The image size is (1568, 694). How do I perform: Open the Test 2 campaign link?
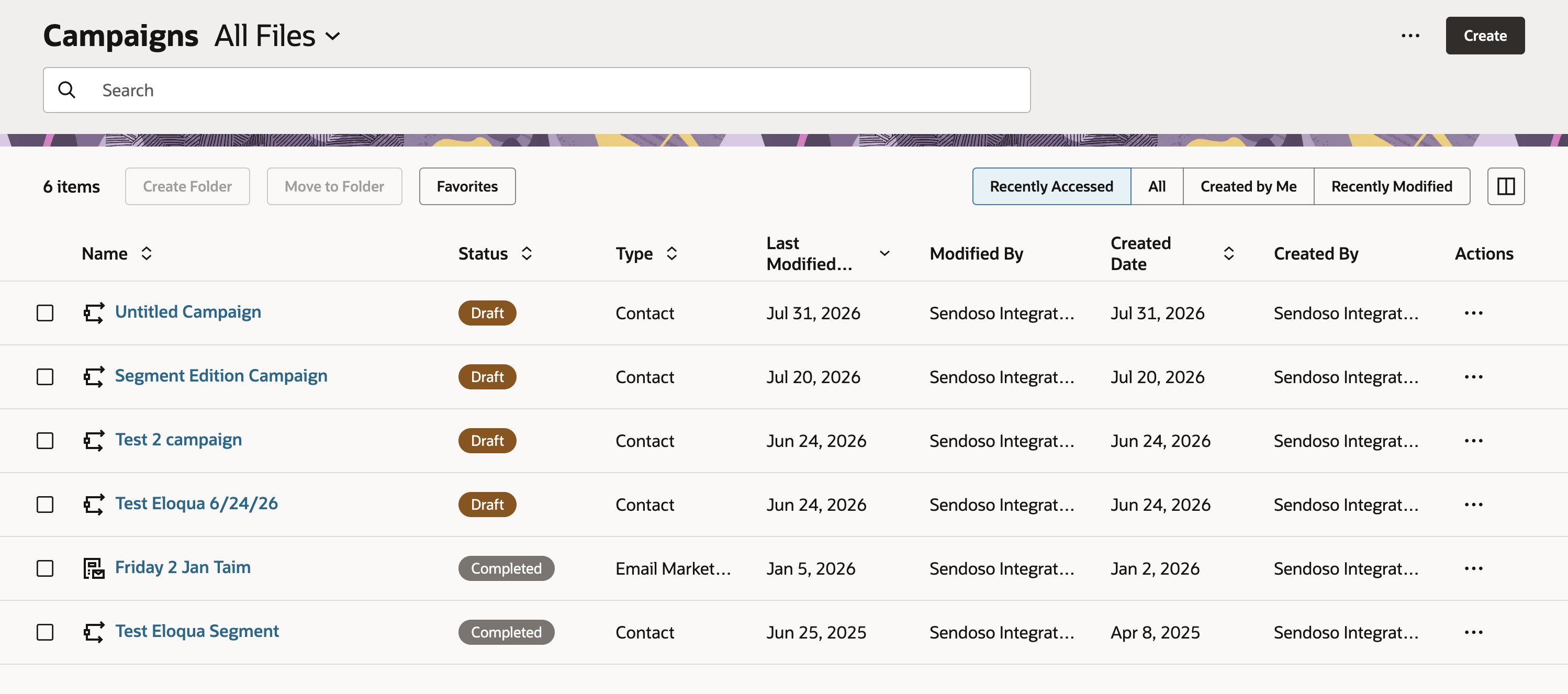tap(178, 440)
